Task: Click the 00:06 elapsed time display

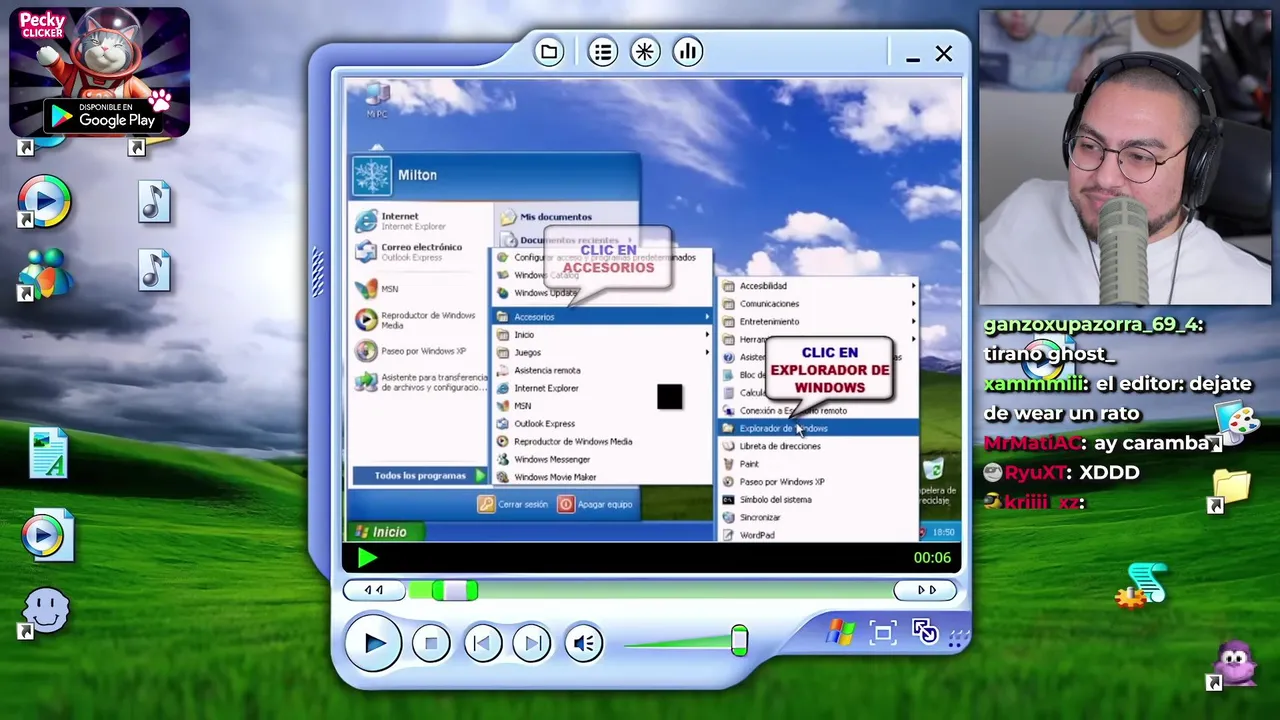Action: pos(932,558)
